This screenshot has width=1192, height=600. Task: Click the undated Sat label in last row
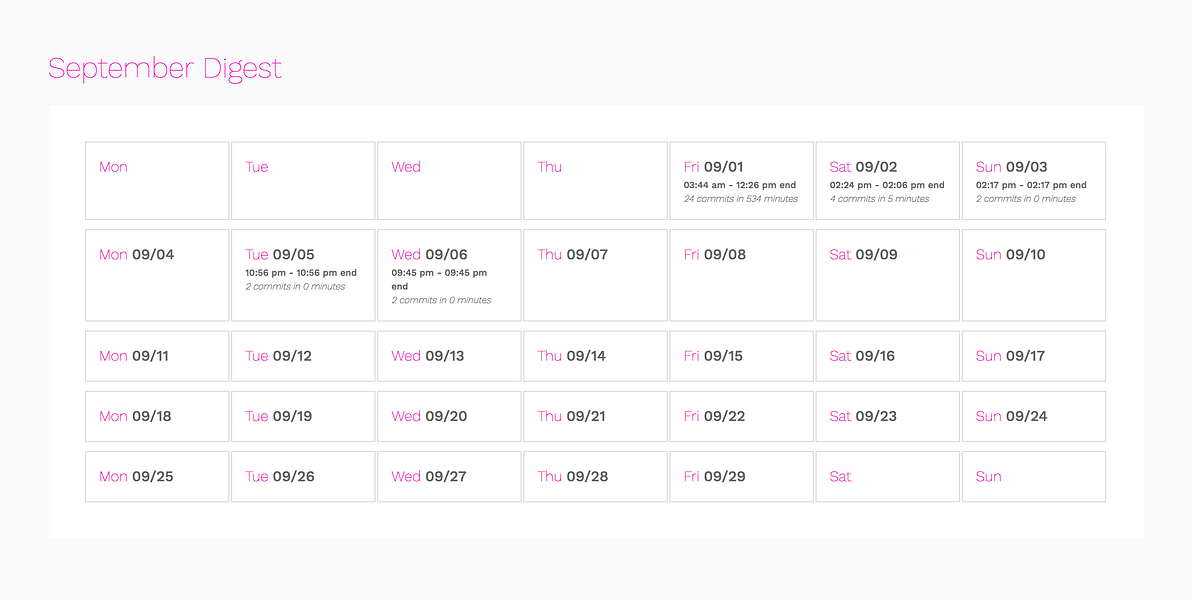840,477
